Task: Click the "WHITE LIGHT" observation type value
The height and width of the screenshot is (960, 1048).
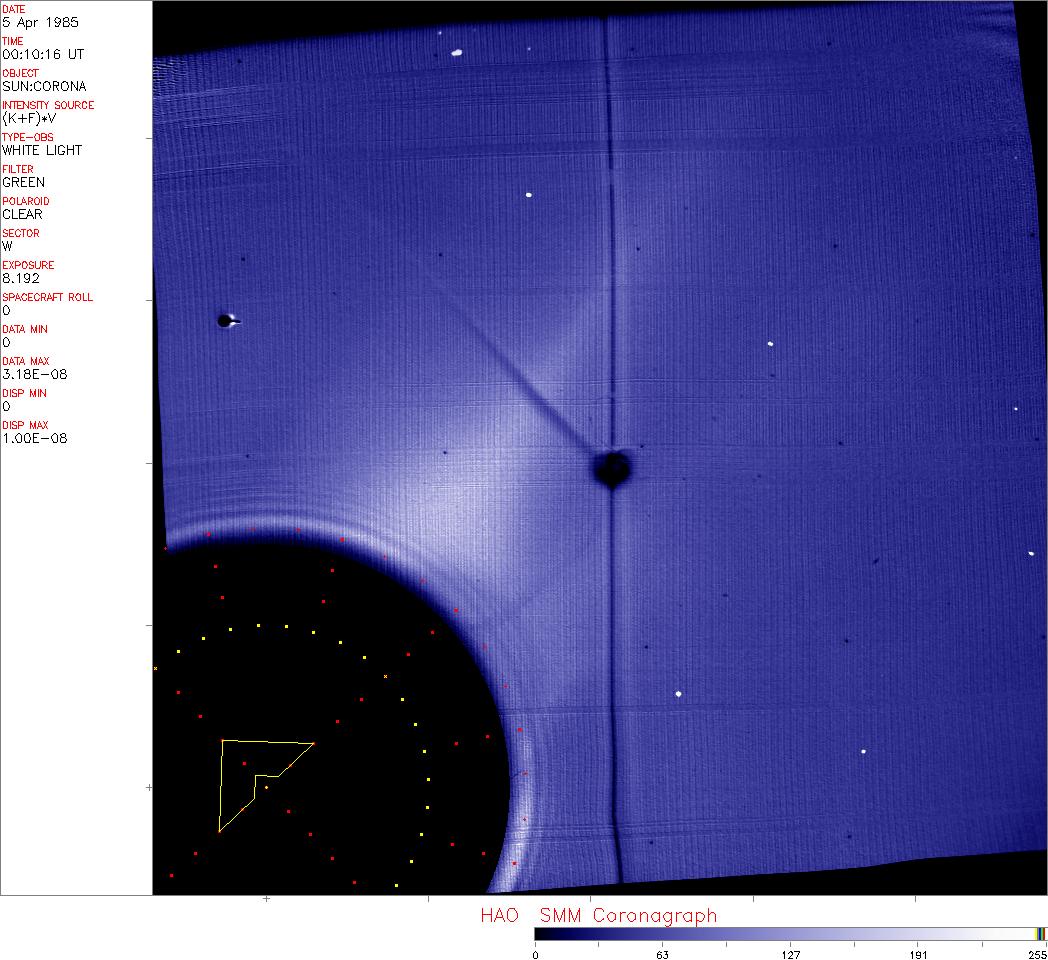Action: pos(42,150)
